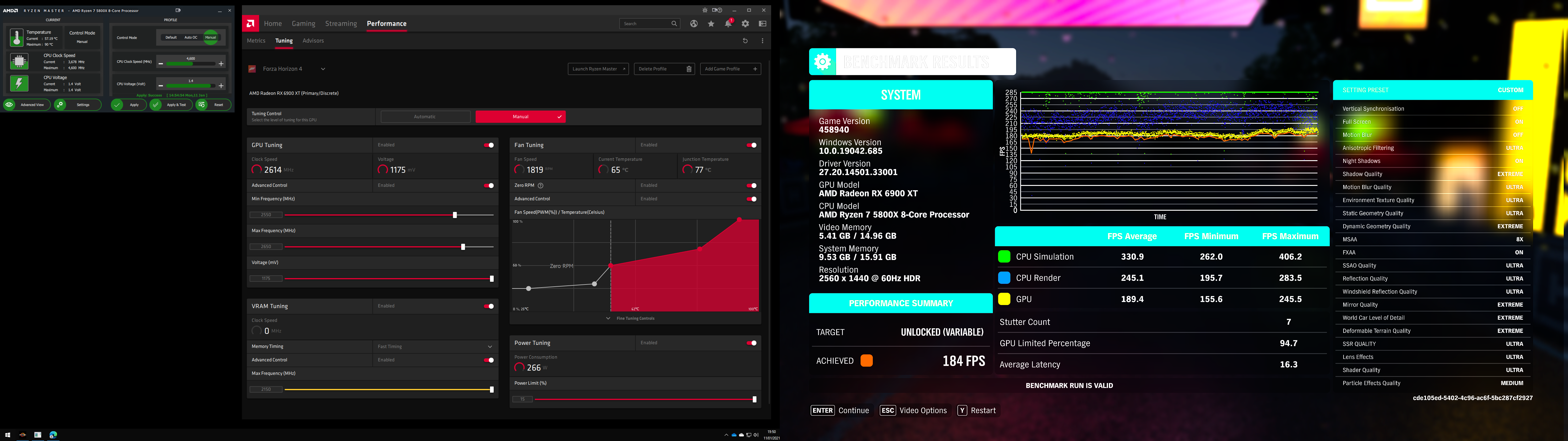The height and width of the screenshot is (441, 1568).
Task: Click Launch Ryzen Master button
Action: tap(598, 69)
